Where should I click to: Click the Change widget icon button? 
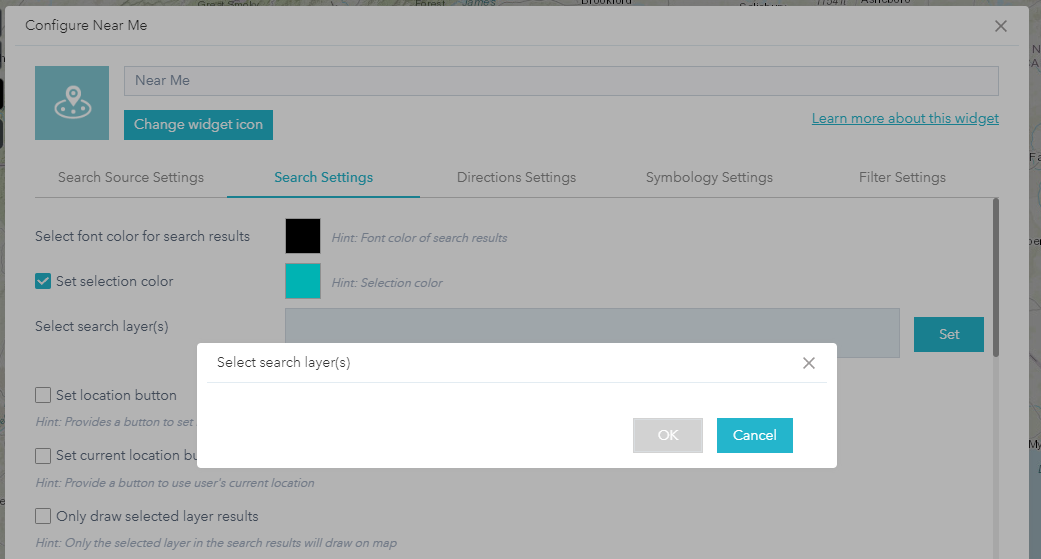(x=199, y=125)
